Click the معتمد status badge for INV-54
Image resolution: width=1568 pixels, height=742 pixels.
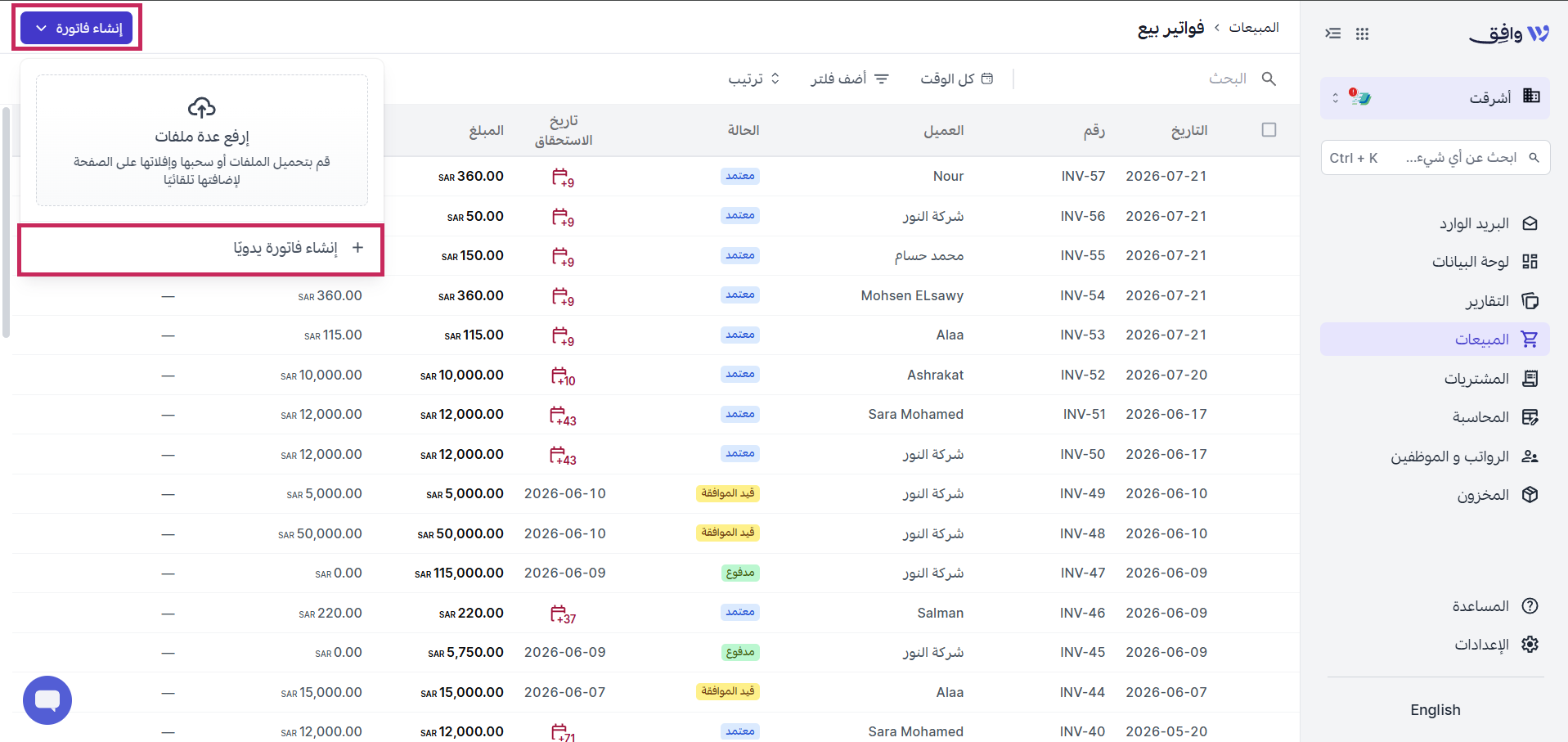click(x=740, y=295)
